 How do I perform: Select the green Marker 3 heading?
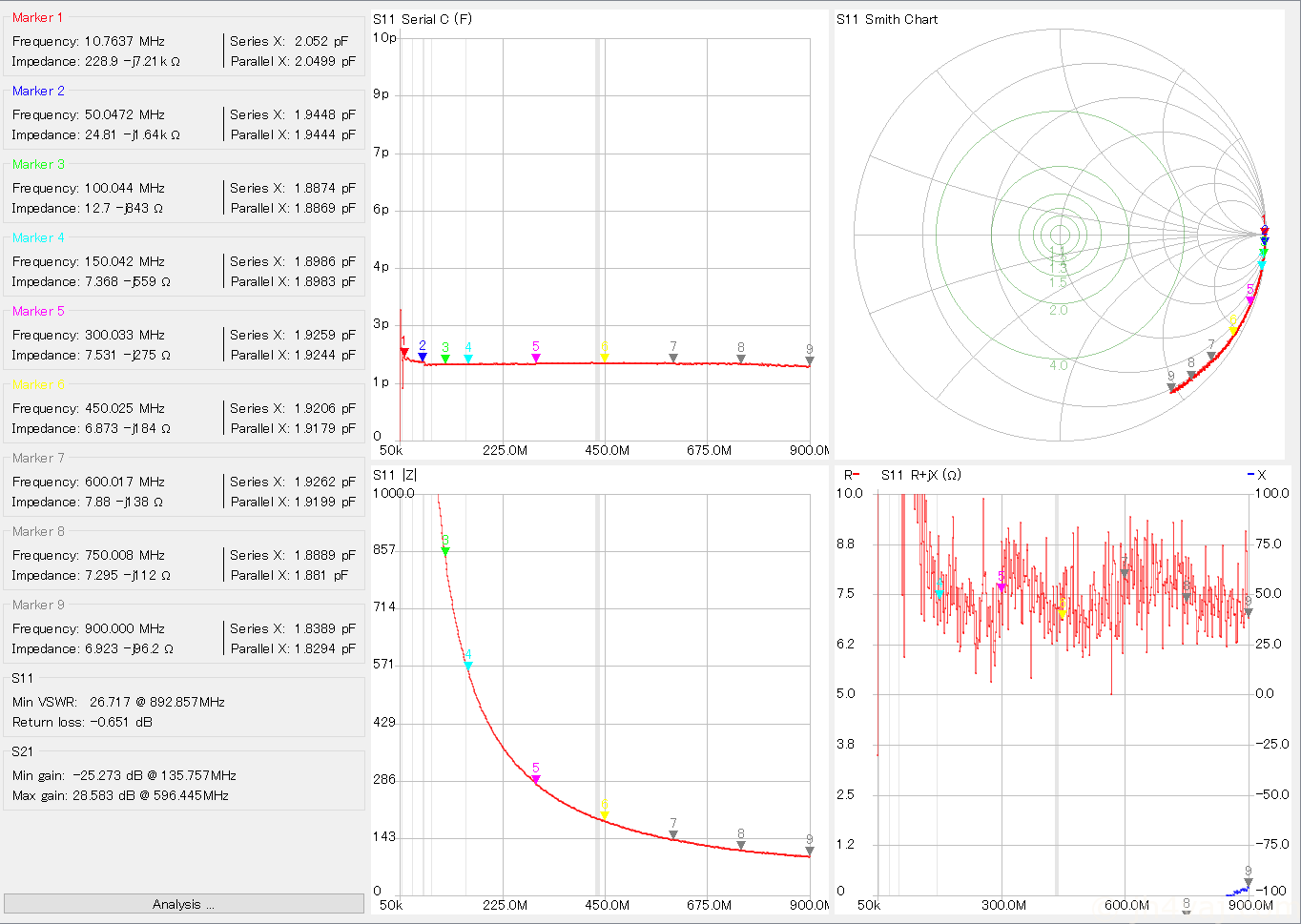pos(38,164)
